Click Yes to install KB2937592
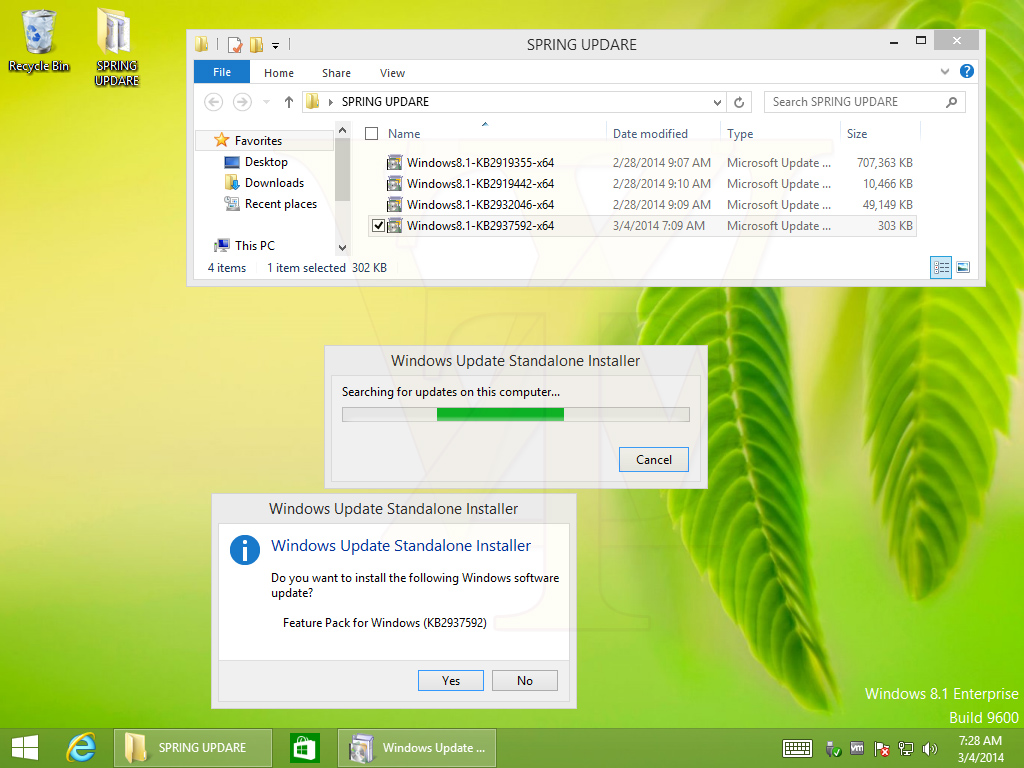The height and width of the screenshot is (768, 1024). (450, 680)
